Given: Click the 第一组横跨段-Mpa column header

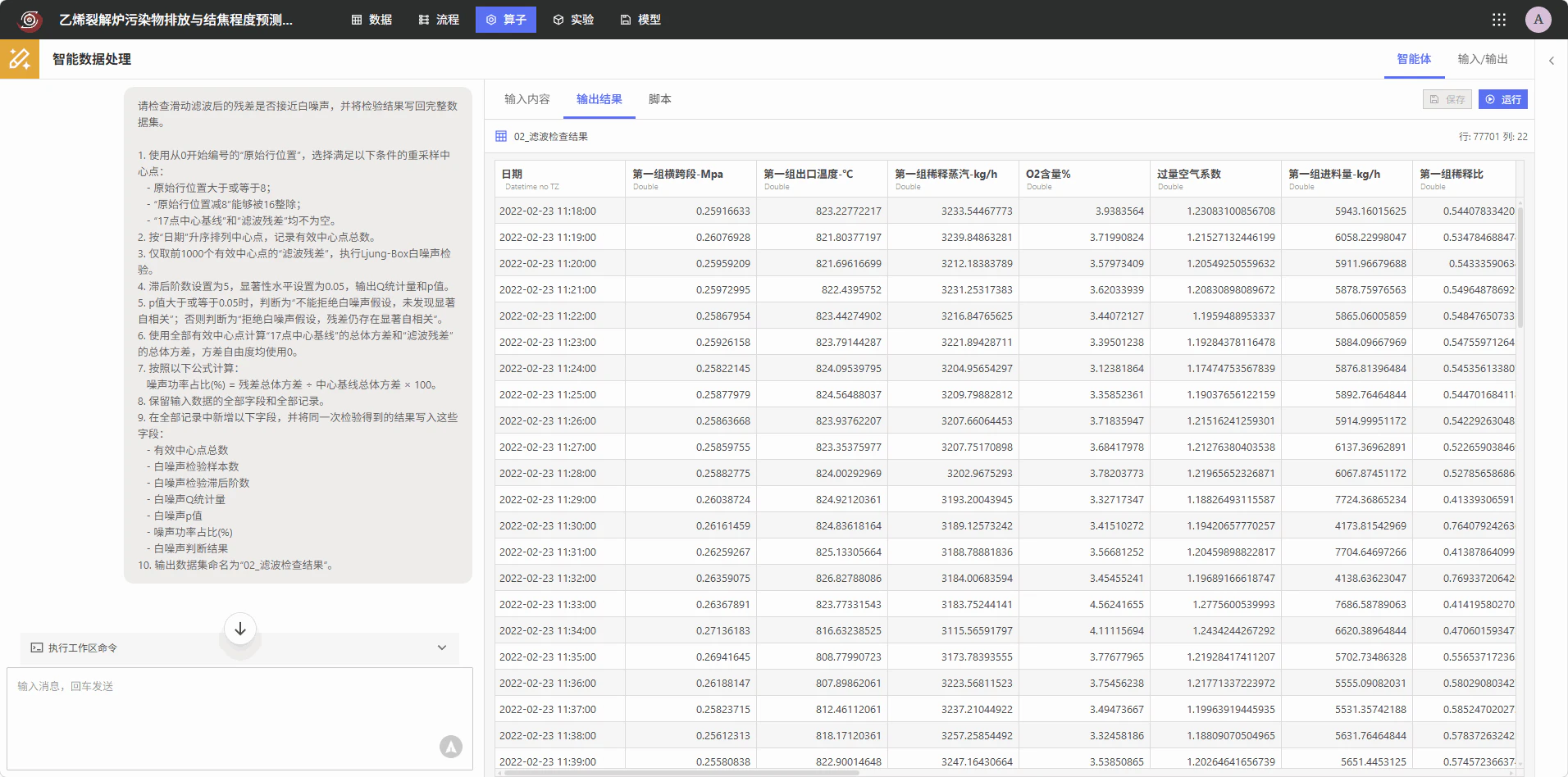Looking at the screenshot, I should (691, 179).
